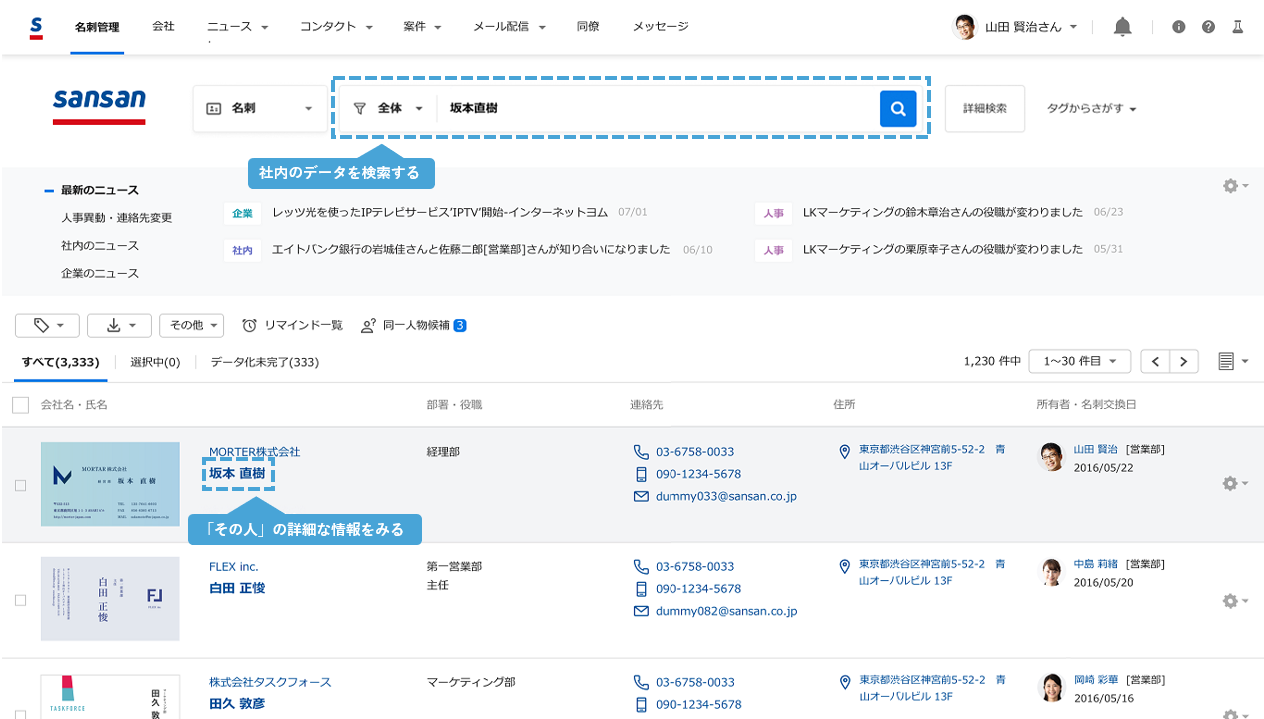The width and height of the screenshot is (1264, 719).
Task: Open FLEX inc. company link
Action: 233,567
